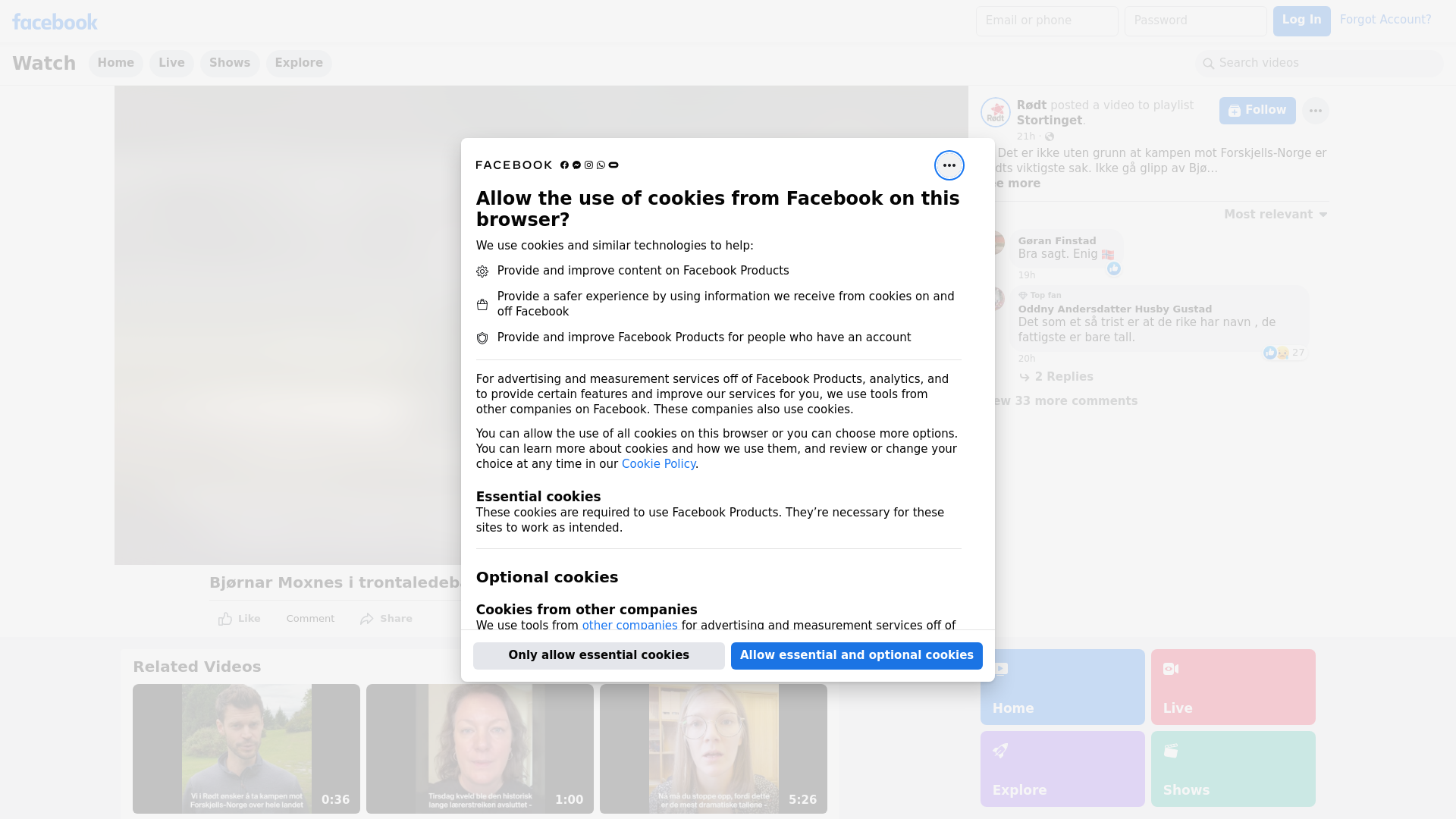Screen dimensions: 1456x819
Task: Click the Shows tile in the side panel
Action: coord(1233,769)
